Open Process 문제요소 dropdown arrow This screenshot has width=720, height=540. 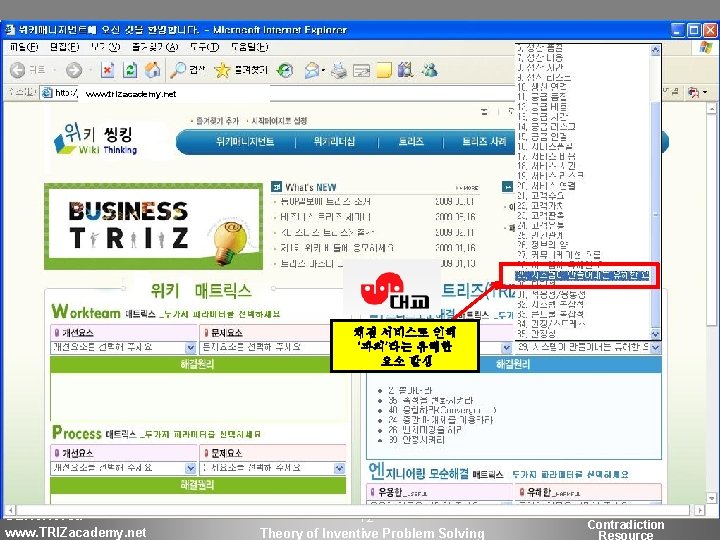(x=339, y=468)
